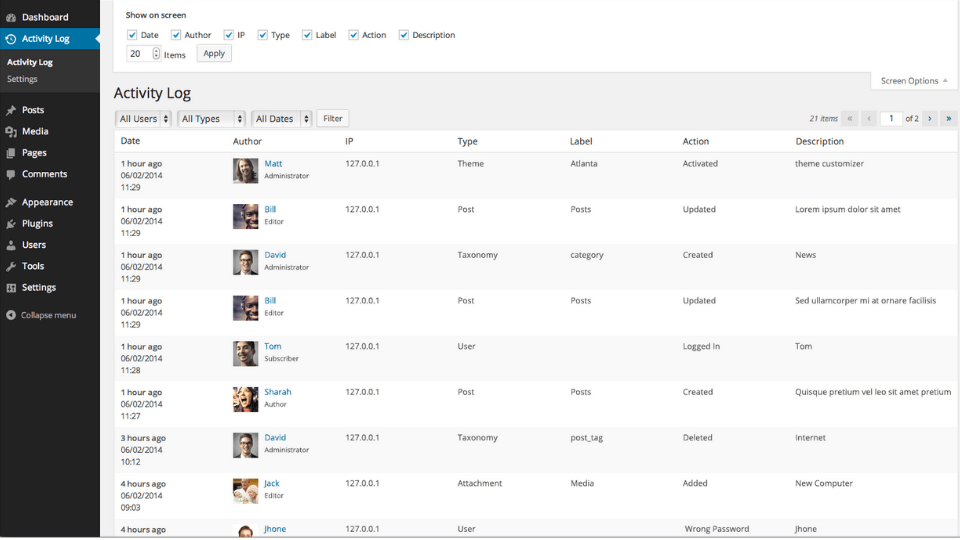This screenshot has width=960, height=540.
Task: Click the Collapse menu arrow icon
Action: (11, 315)
